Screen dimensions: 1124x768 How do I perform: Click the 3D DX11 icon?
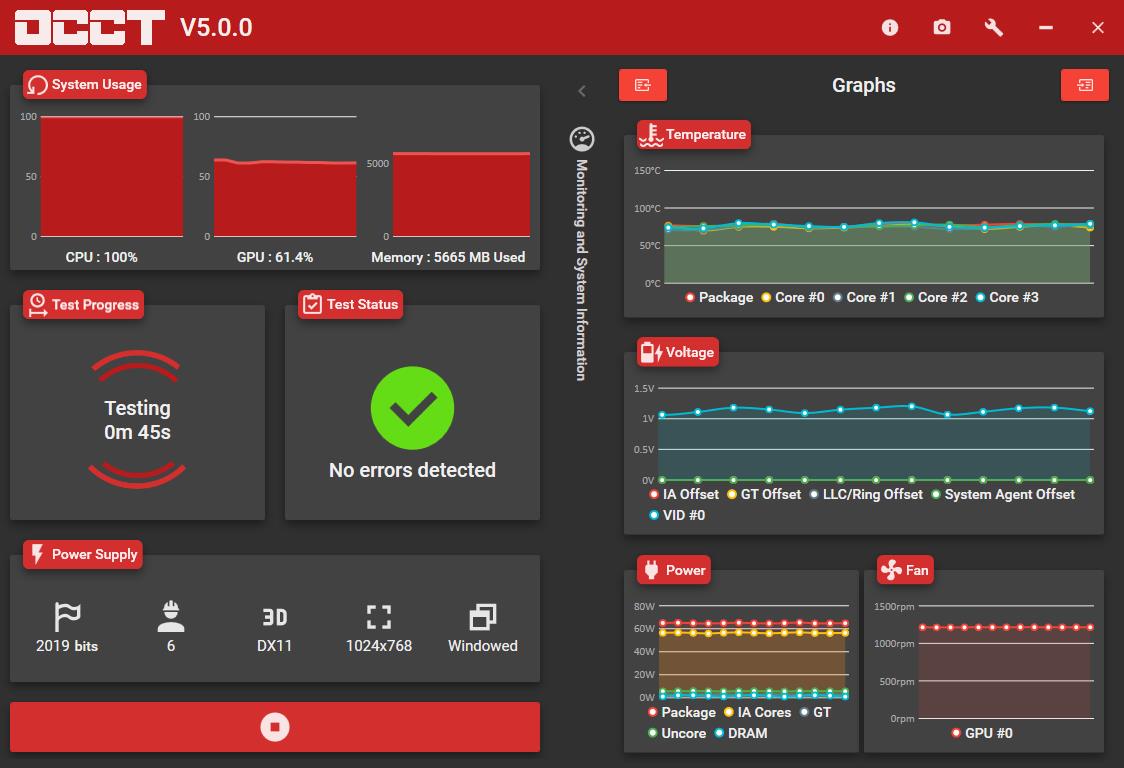click(275, 617)
